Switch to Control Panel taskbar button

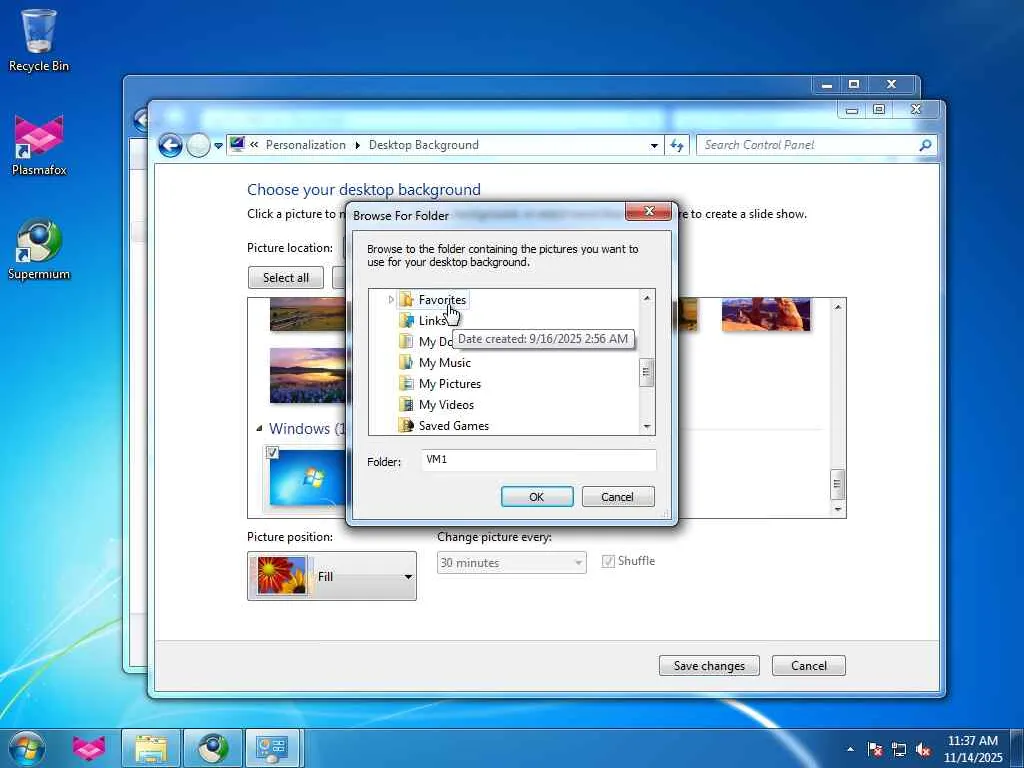pos(272,748)
